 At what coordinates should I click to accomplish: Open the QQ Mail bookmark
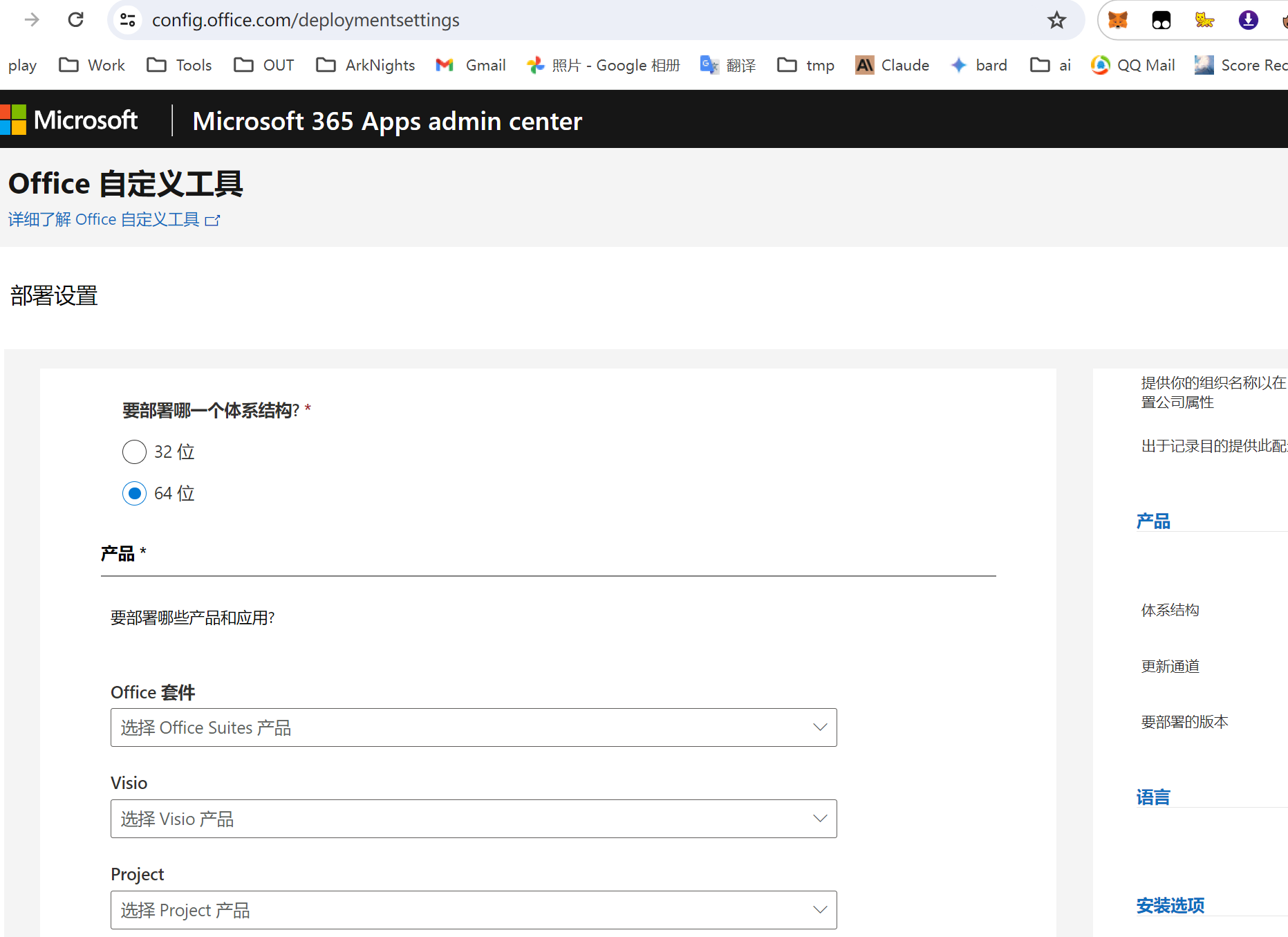[1133, 65]
